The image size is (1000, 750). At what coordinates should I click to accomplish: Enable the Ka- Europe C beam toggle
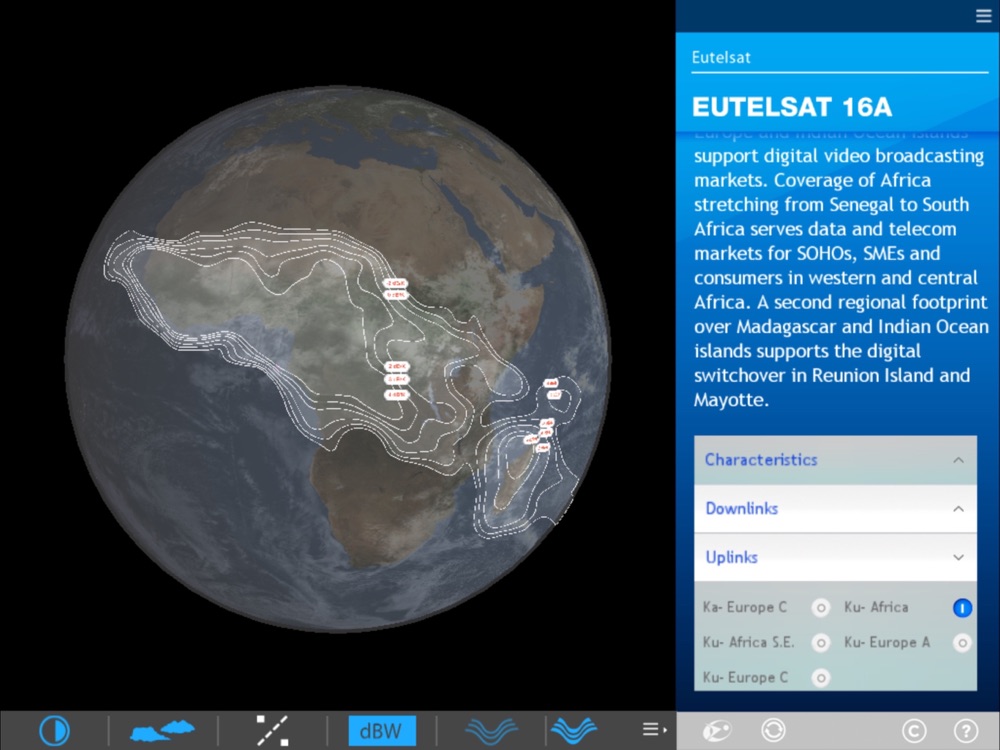821,608
